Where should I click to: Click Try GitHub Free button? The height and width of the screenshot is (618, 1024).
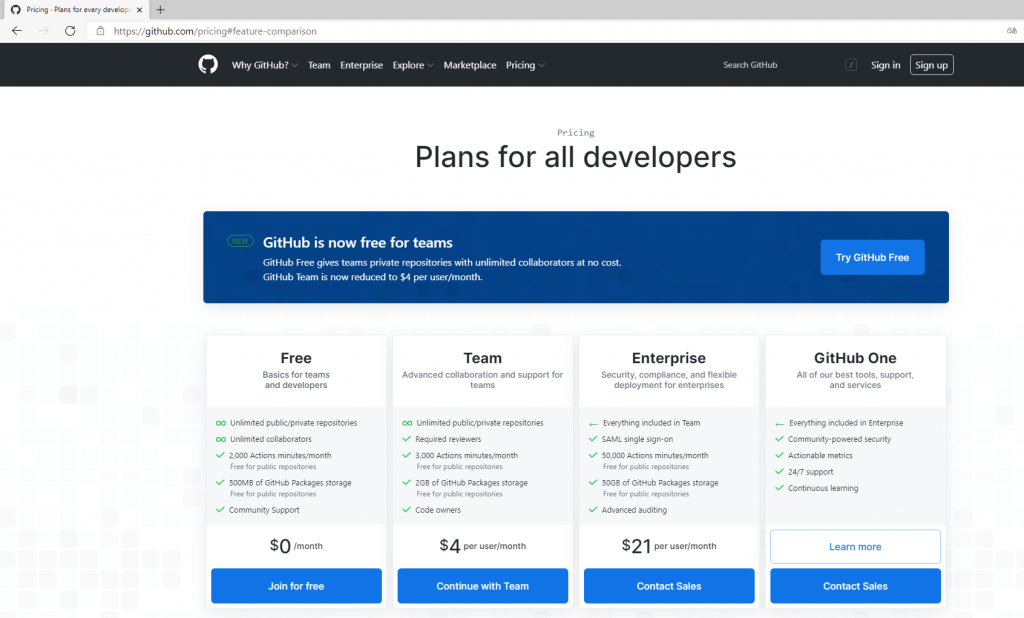[x=872, y=257]
